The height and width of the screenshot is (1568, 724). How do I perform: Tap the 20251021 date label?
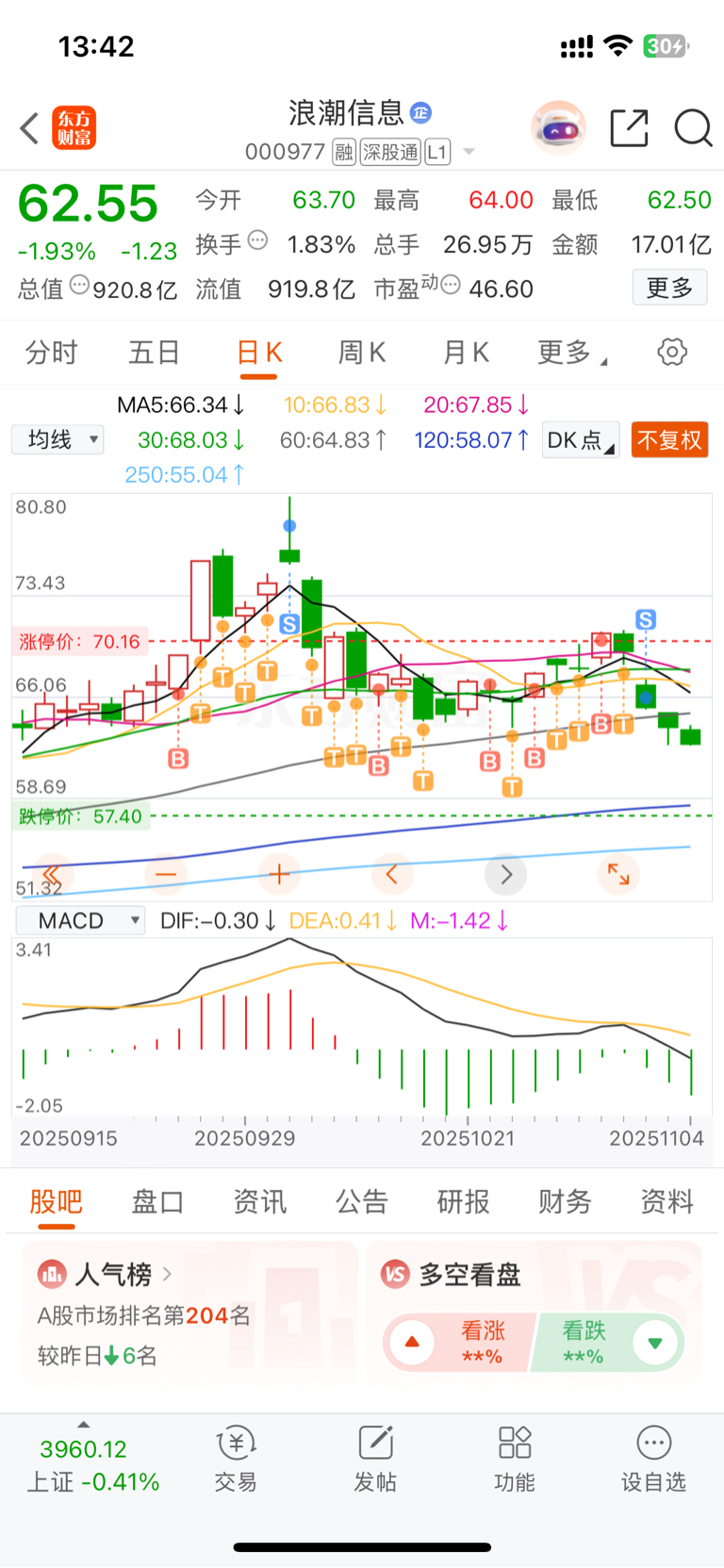pyautogui.click(x=468, y=1138)
